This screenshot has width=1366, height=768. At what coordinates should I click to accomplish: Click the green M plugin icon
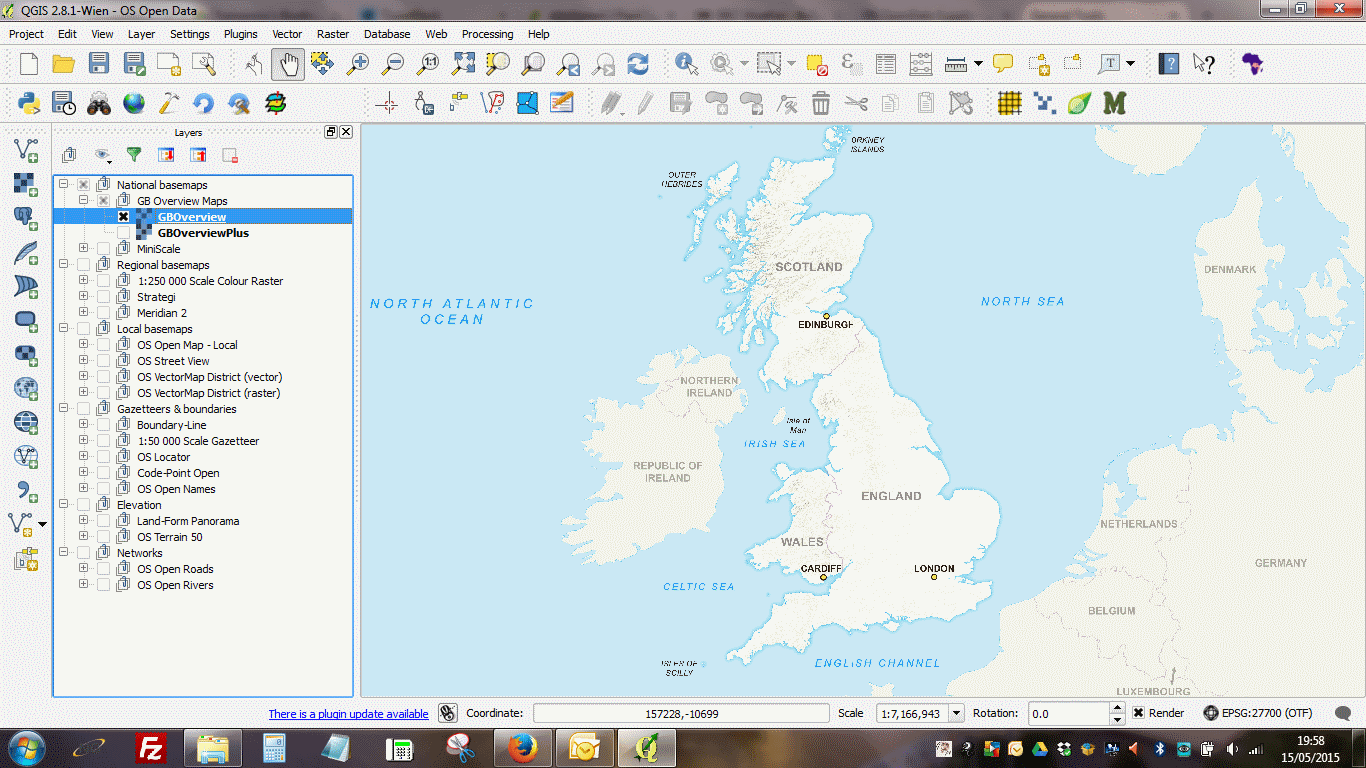coord(1114,102)
